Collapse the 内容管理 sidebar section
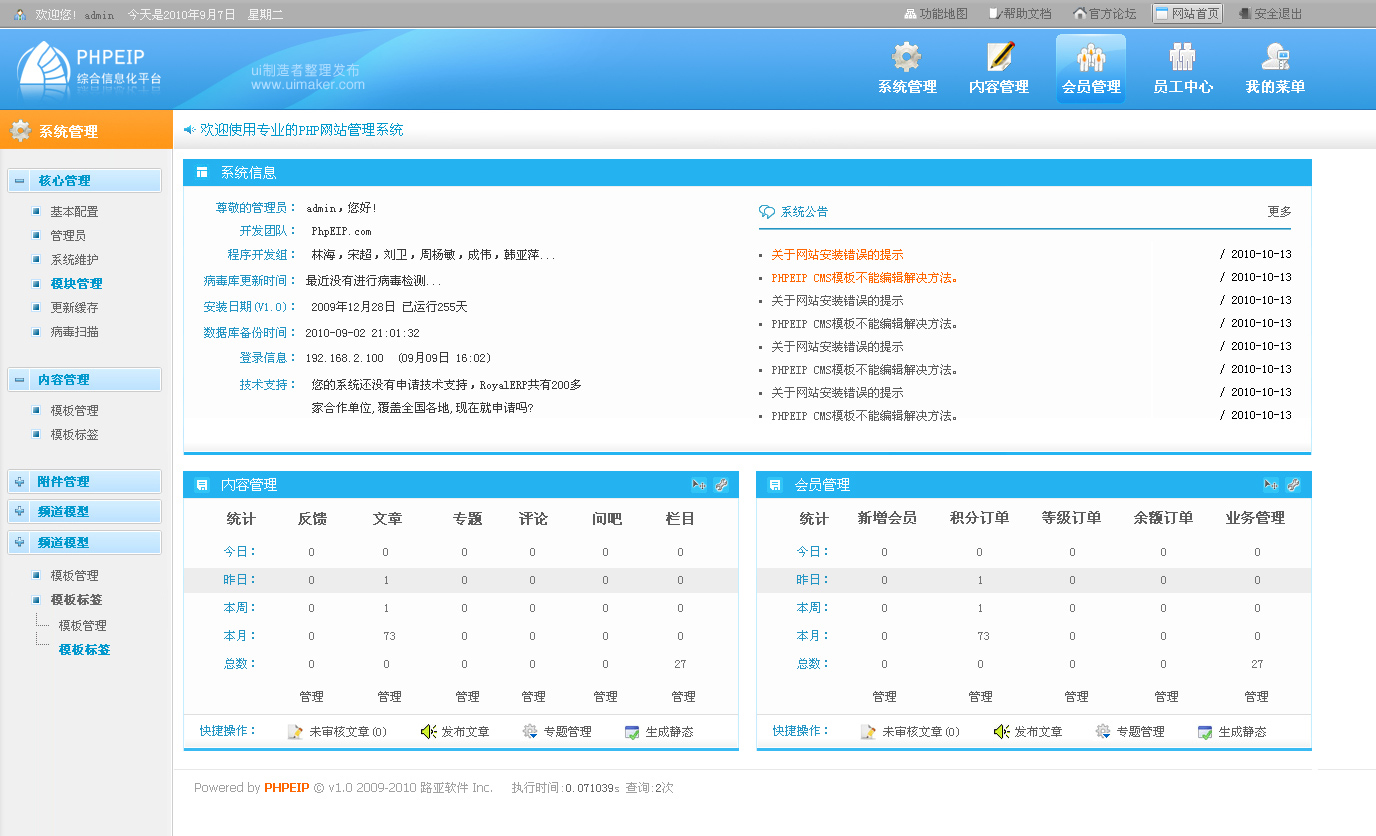Viewport: 1376px width, 836px height. click(20, 380)
